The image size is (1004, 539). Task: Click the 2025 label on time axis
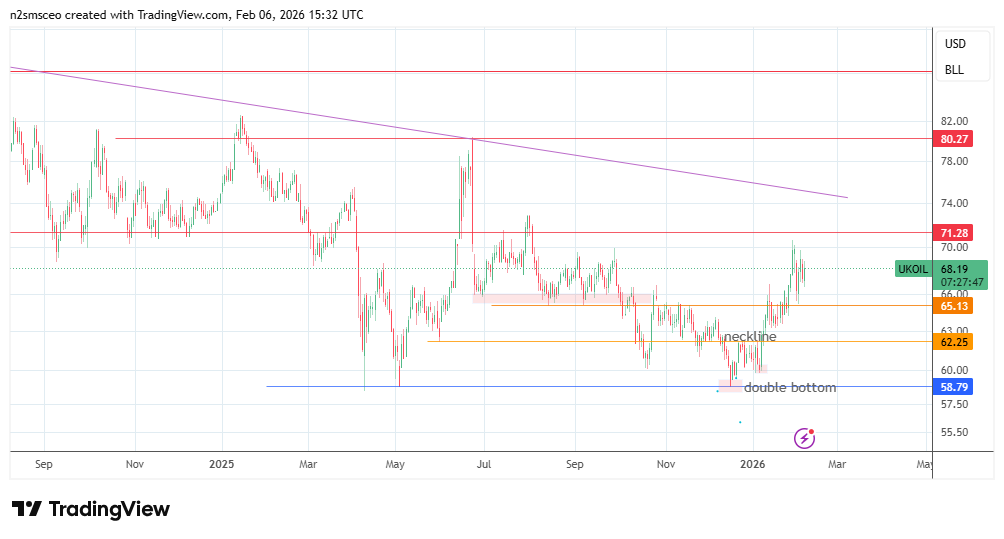click(x=221, y=464)
